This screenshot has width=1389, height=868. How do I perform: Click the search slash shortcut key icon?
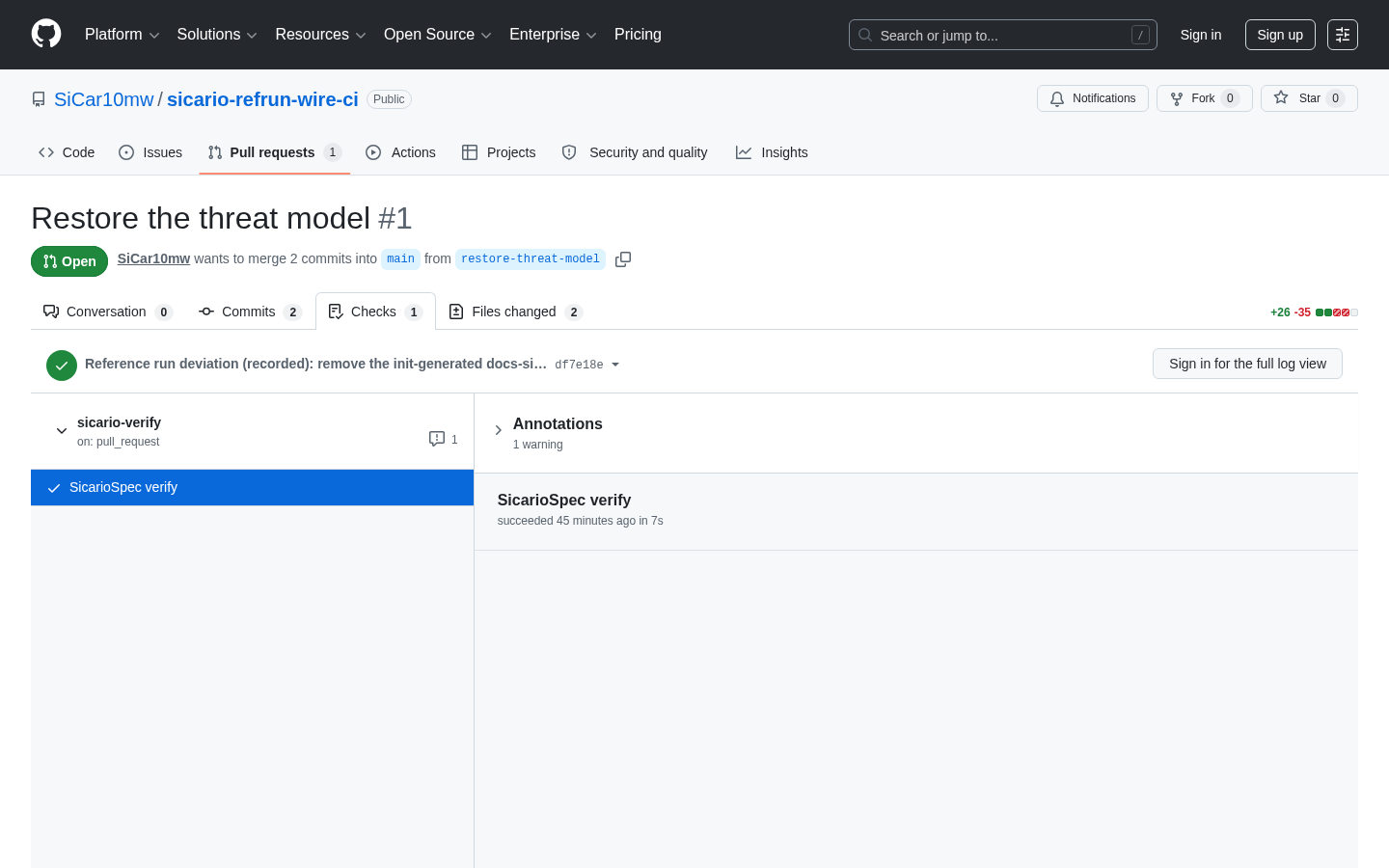pyautogui.click(x=1140, y=35)
